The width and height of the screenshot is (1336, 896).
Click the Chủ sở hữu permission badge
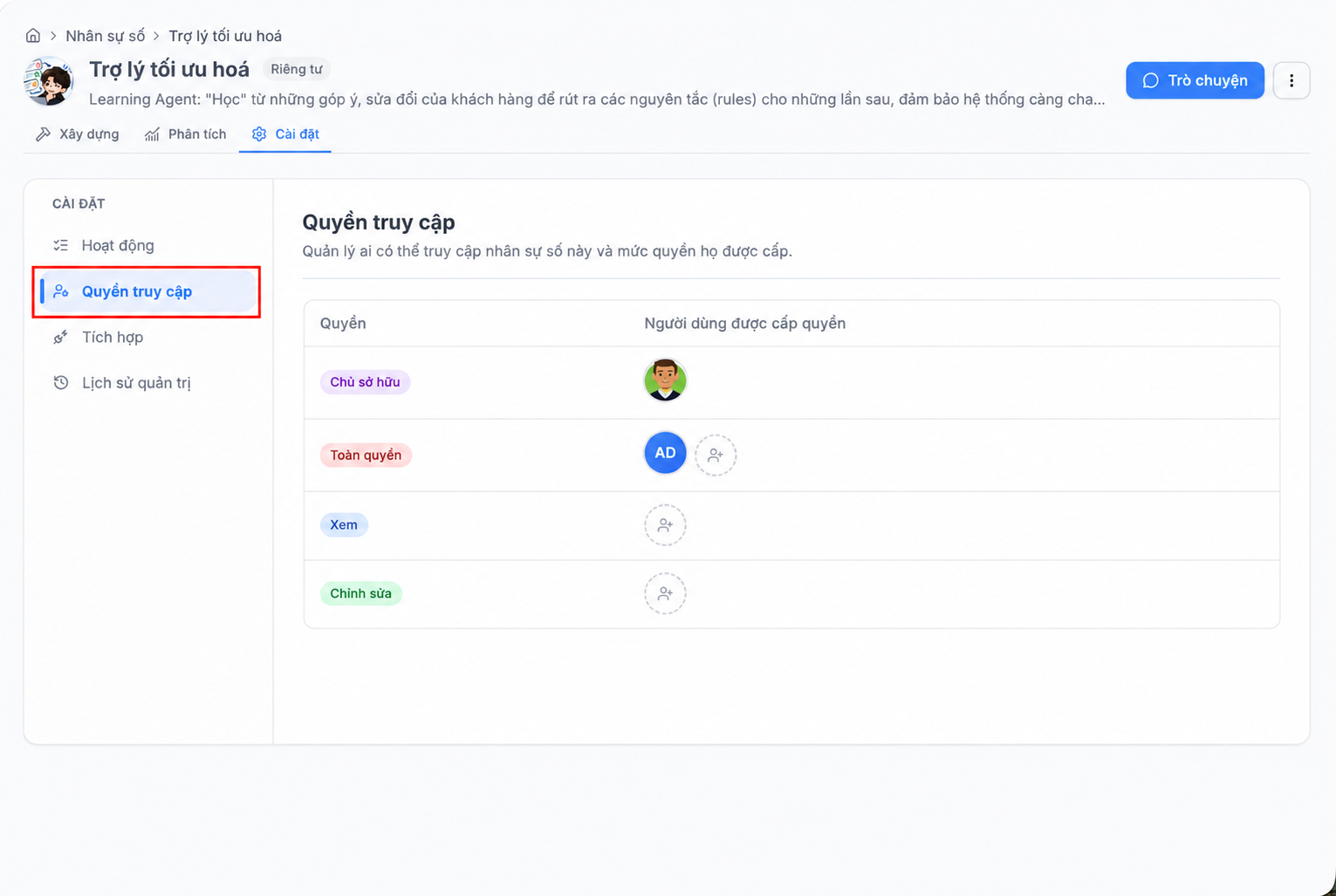pyautogui.click(x=365, y=382)
